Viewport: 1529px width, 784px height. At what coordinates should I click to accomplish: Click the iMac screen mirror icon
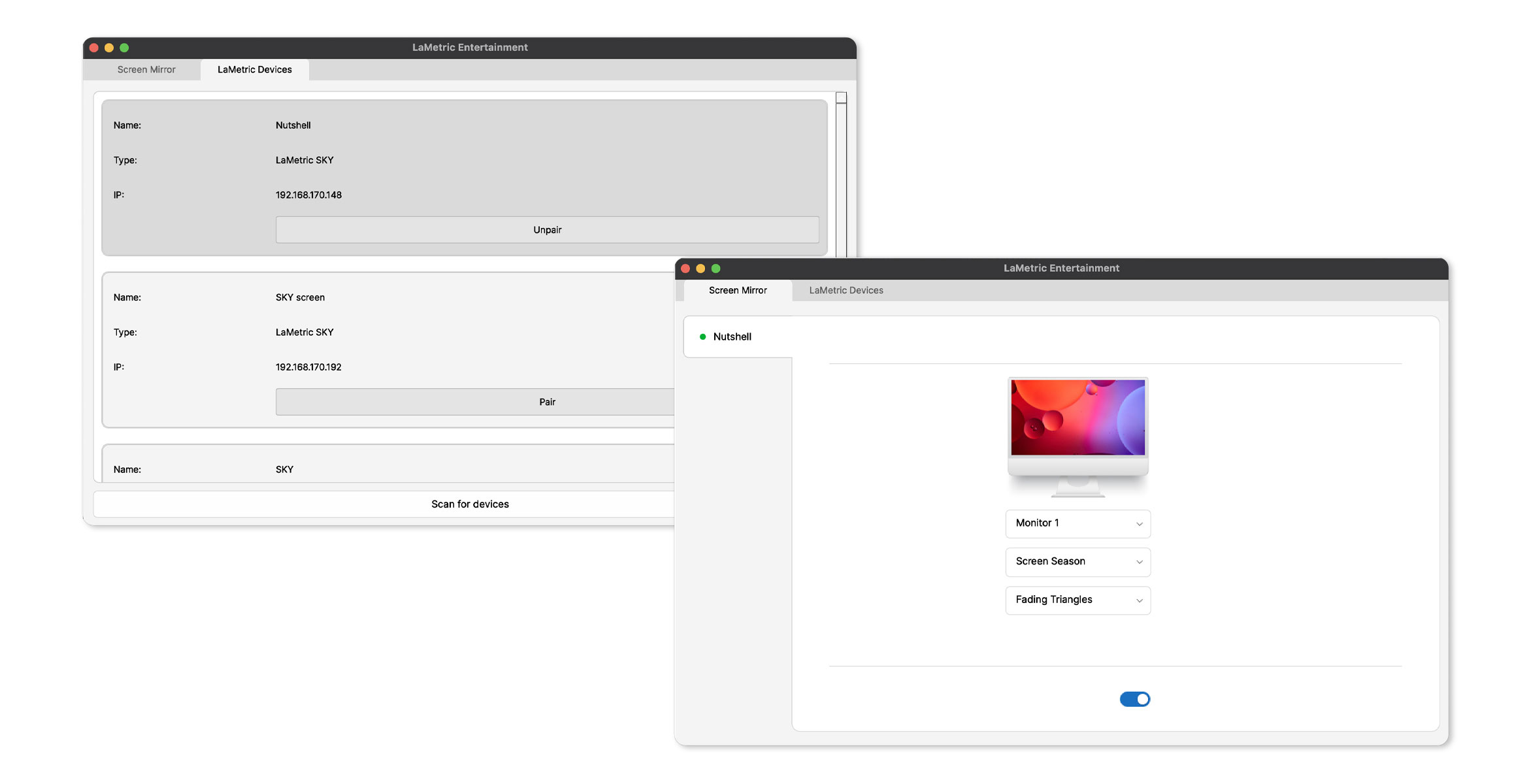point(1078,434)
